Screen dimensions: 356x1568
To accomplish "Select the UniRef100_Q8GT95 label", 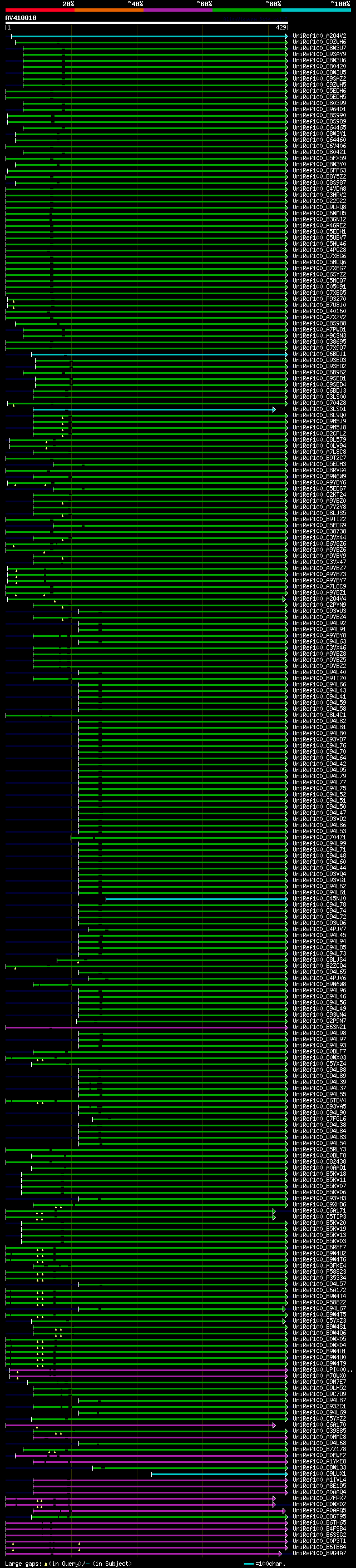I will pyautogui.click(x=319, y=1517).
